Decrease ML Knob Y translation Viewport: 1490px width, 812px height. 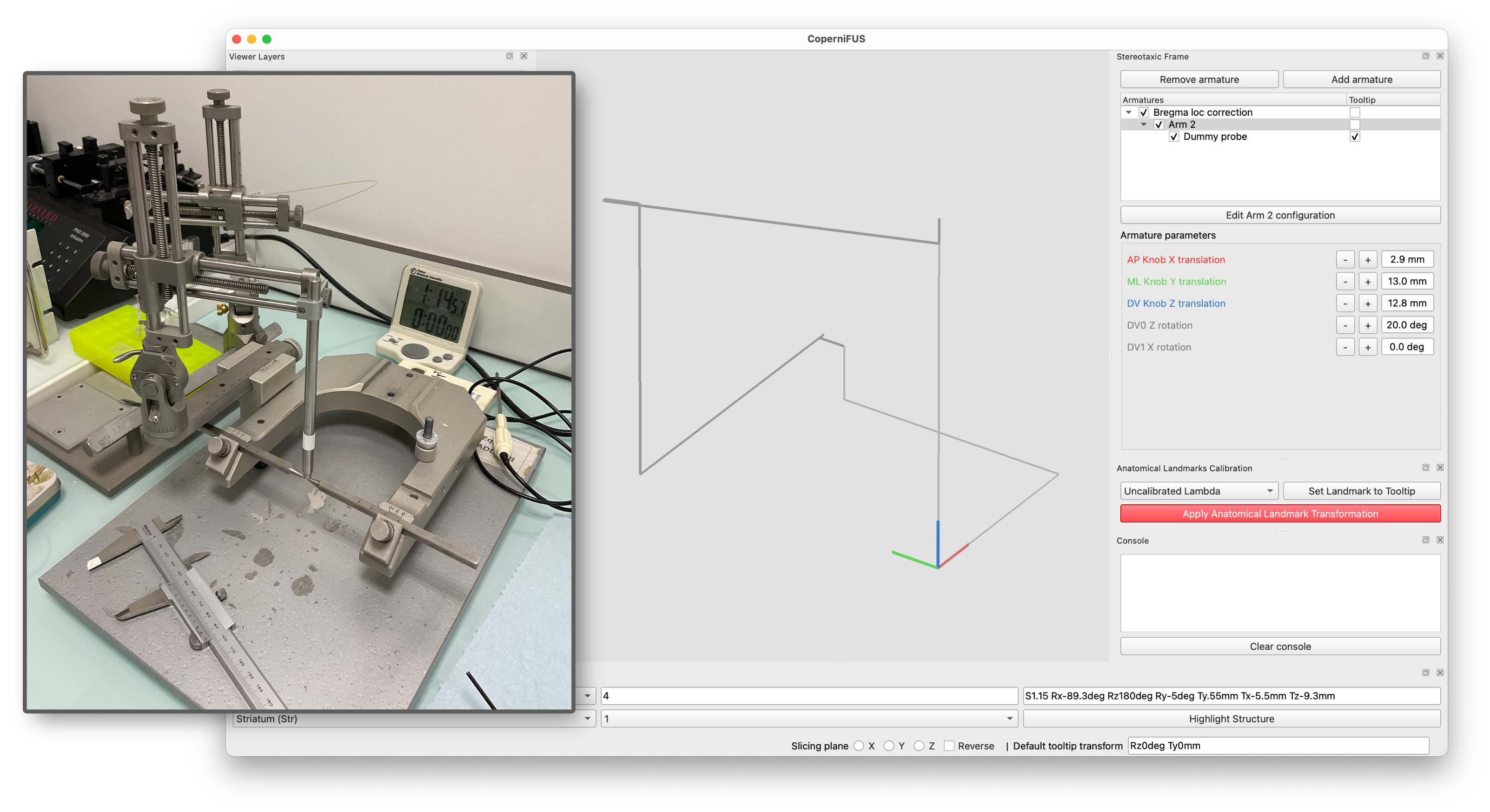point(1345,282)
